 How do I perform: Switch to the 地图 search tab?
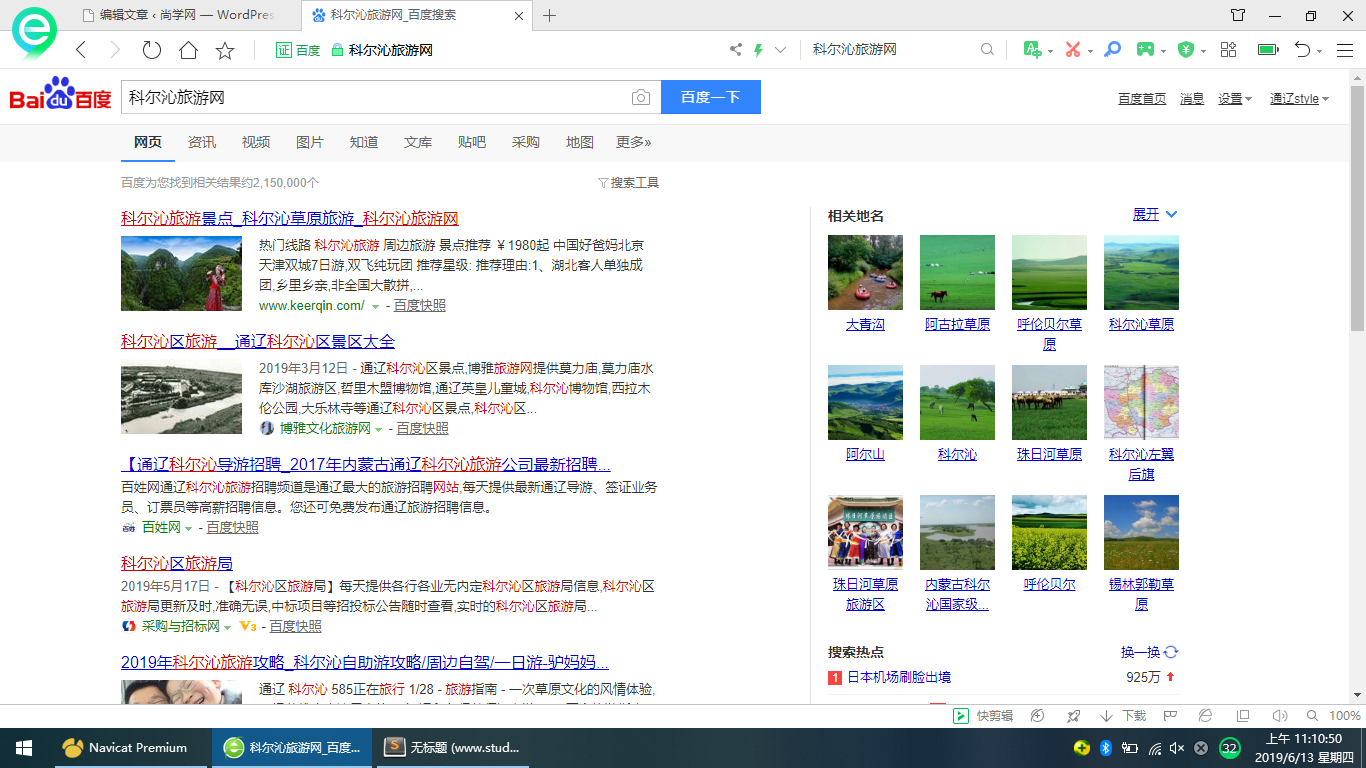[580, 142]
